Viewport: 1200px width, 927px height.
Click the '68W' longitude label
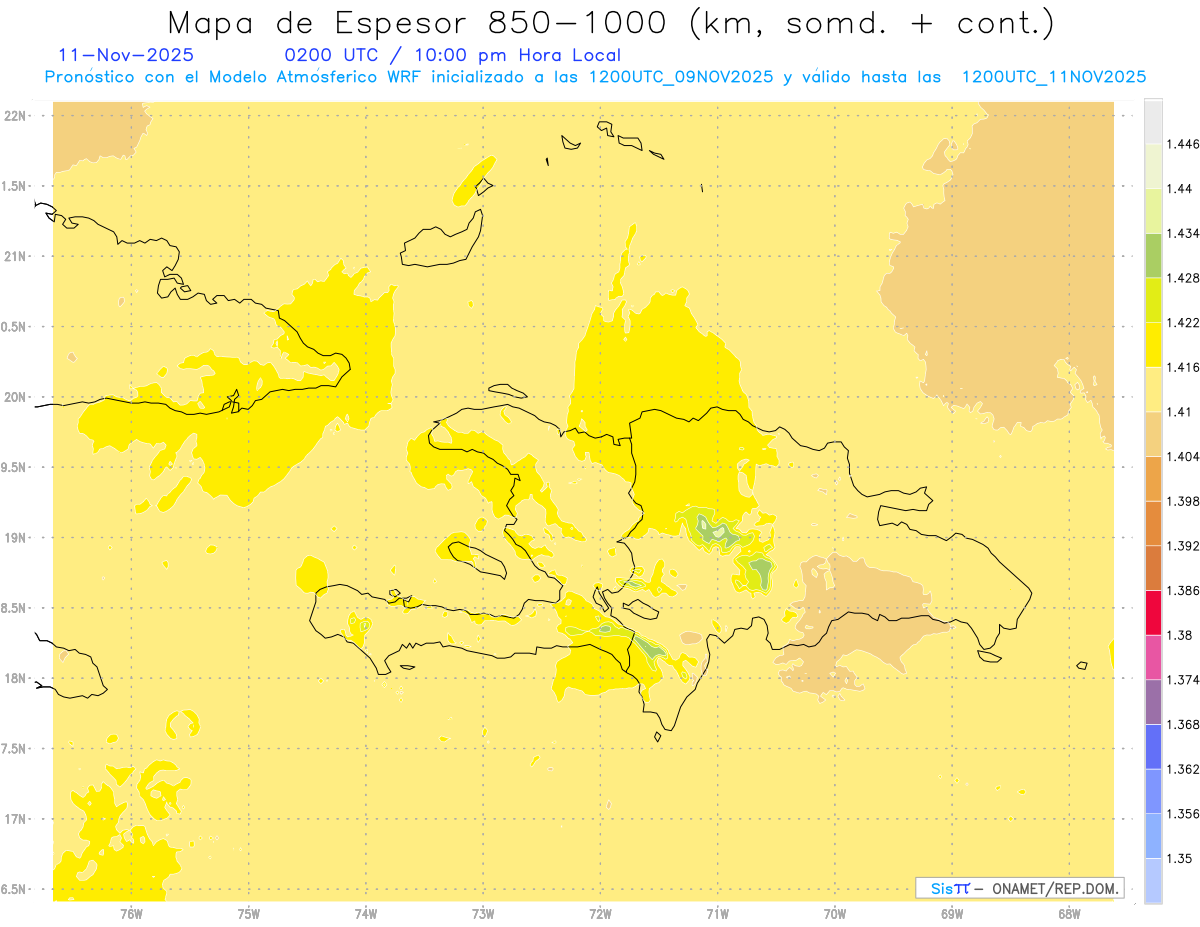click(x=1069, y=913)
